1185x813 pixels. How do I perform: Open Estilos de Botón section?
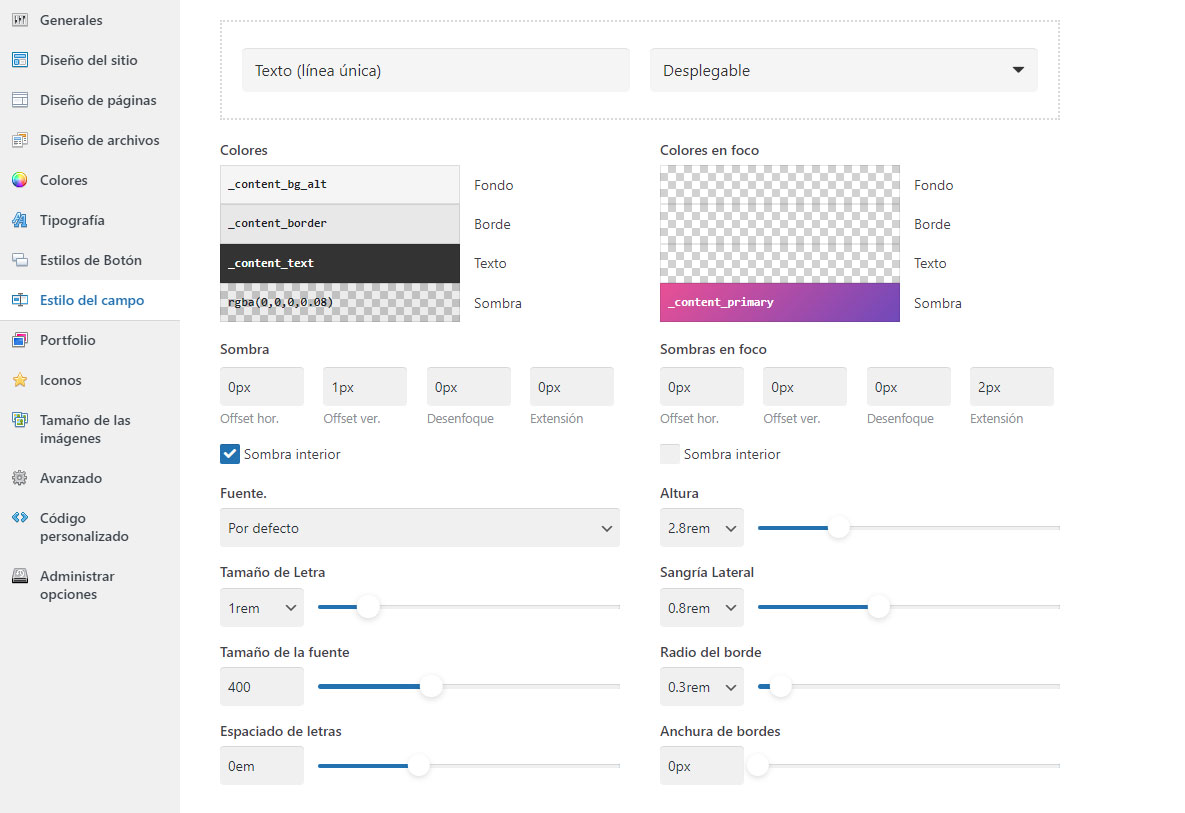tap(90, 261)
